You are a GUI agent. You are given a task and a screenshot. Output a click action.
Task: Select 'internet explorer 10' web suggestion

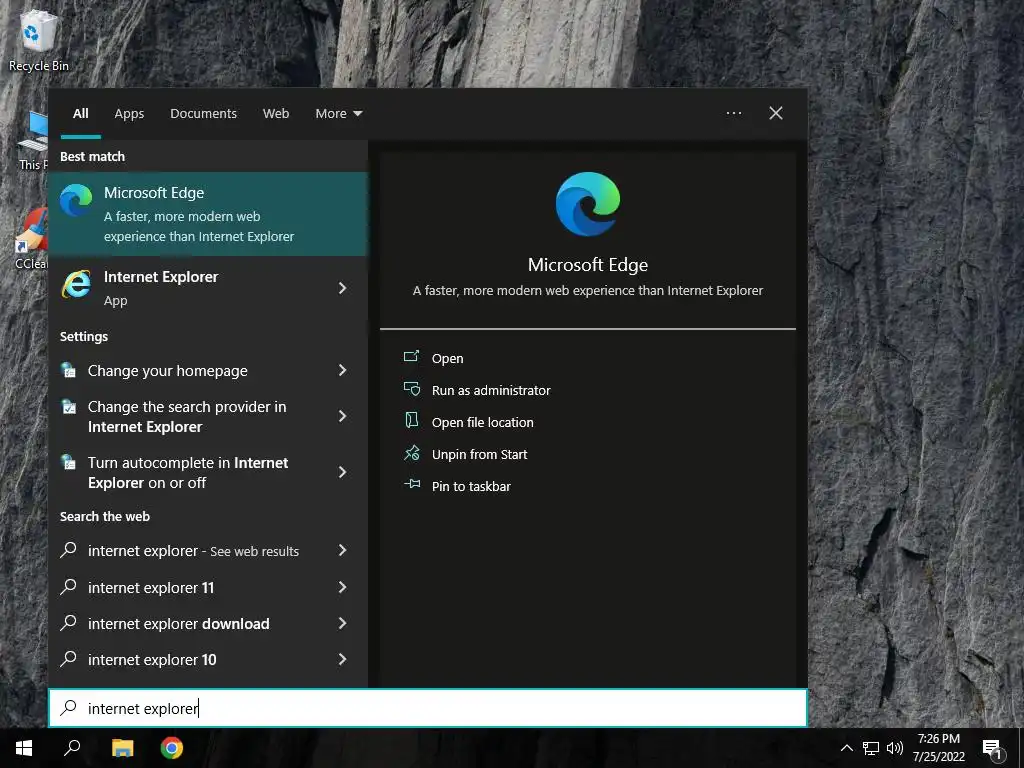[x=208, y=659]
